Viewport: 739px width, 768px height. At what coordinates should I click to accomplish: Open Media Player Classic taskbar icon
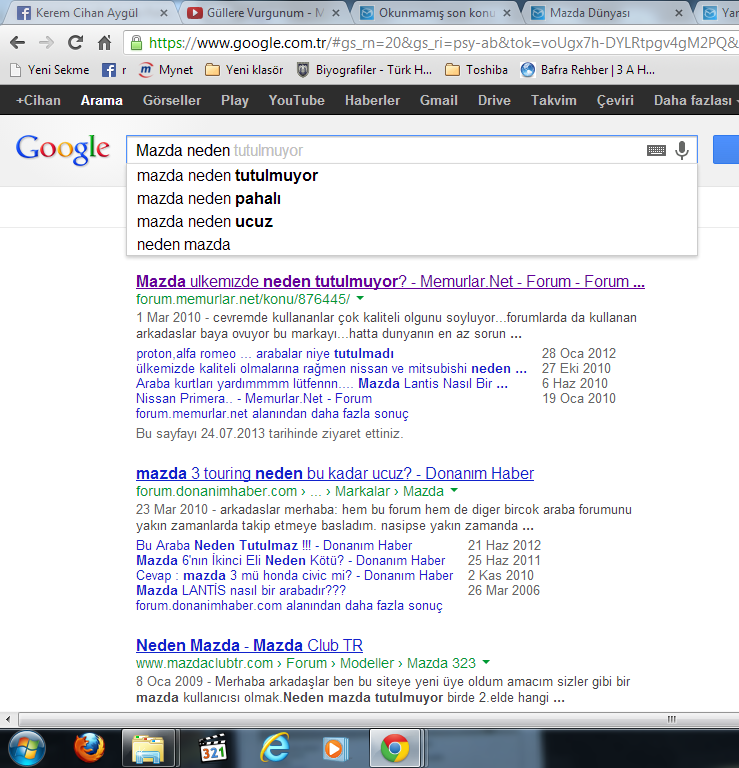[214, 749]
